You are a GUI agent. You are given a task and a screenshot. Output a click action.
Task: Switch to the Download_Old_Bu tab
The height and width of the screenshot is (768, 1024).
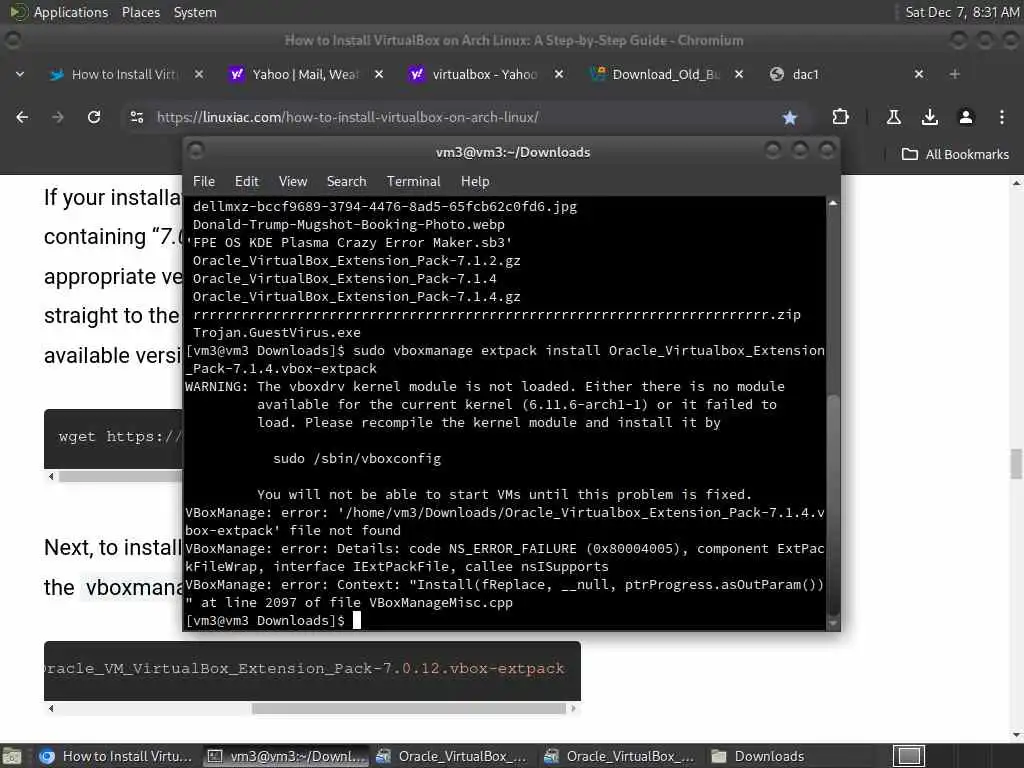(x=665, y=74)
